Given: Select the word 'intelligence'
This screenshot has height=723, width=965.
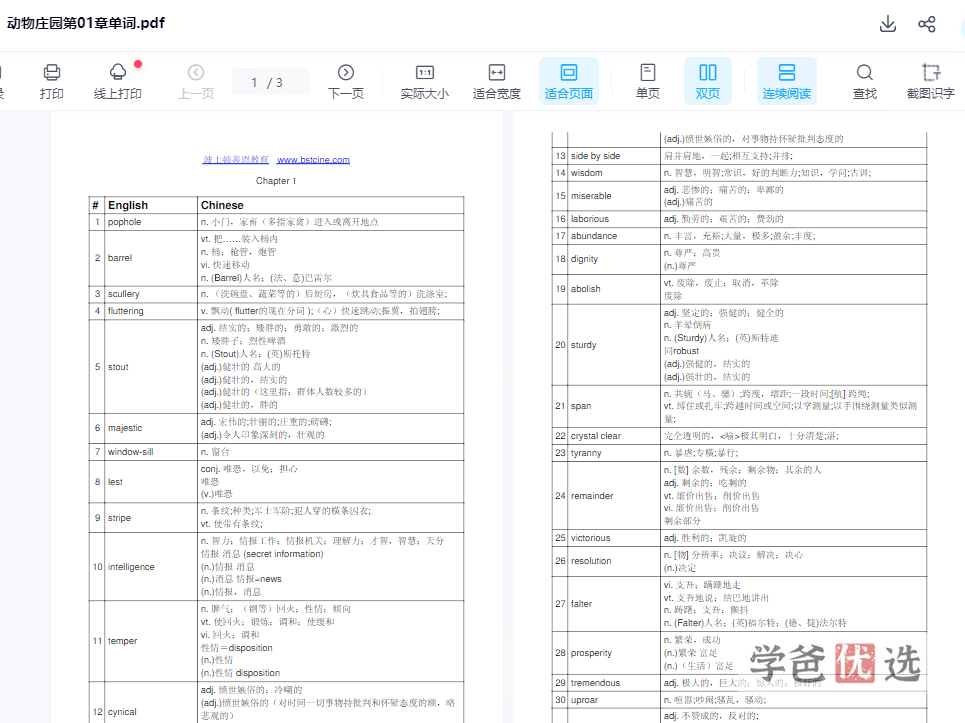Looking at the screenshot, I should [x=131, y=567].
